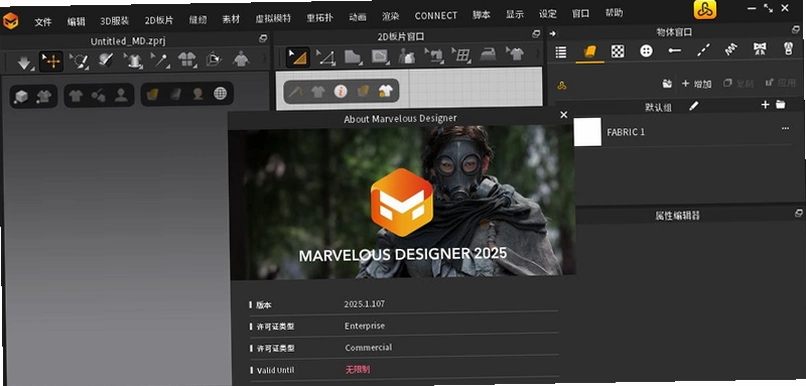The height and width of the screenshot is (386, 806).
Task: Click the orange info icon in 2D window
Action: click(340, 91)
